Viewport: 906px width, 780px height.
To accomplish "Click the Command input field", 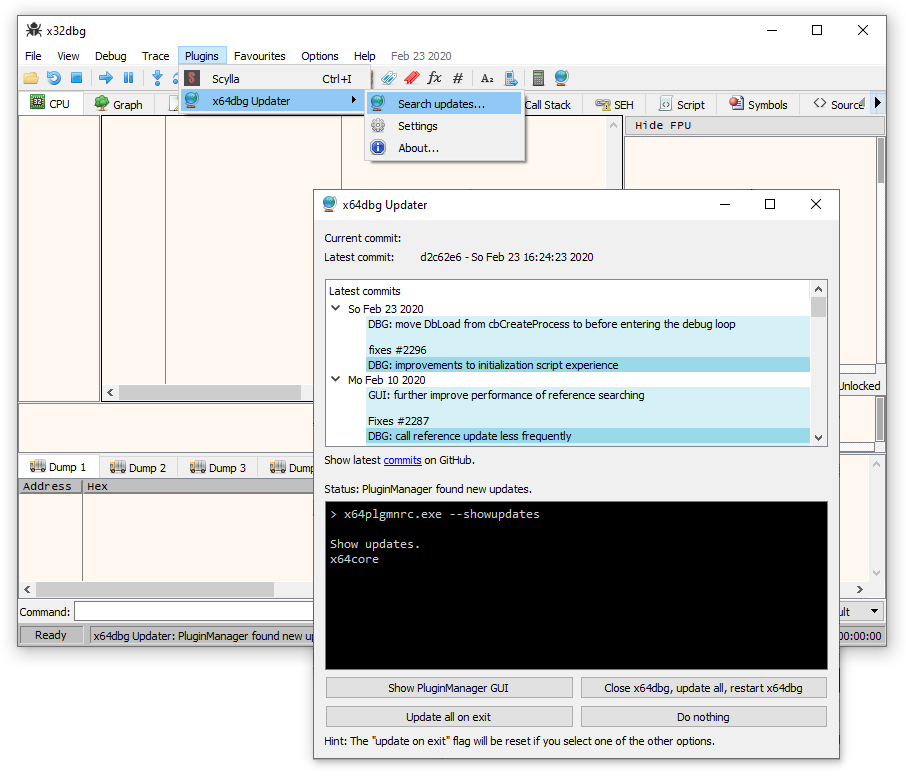I will (x=194, y=611).
